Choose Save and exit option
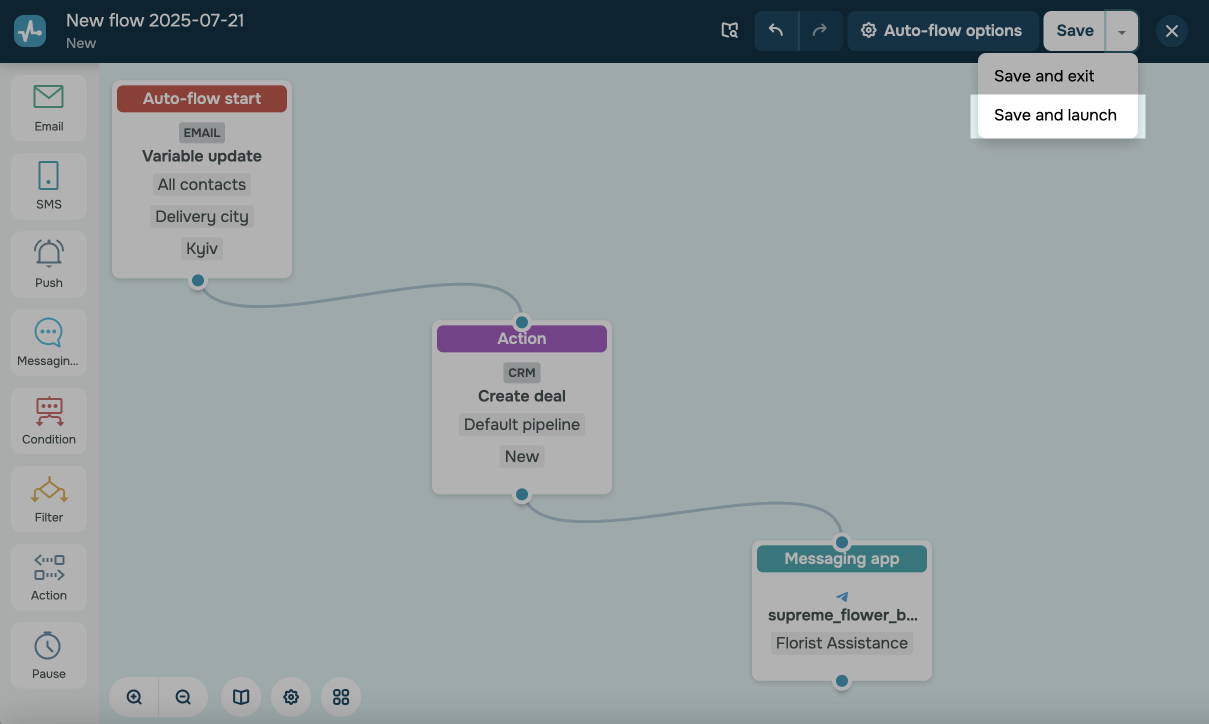The width and height of the screenshot is (1209, 724). click(x=1044, y=76)
